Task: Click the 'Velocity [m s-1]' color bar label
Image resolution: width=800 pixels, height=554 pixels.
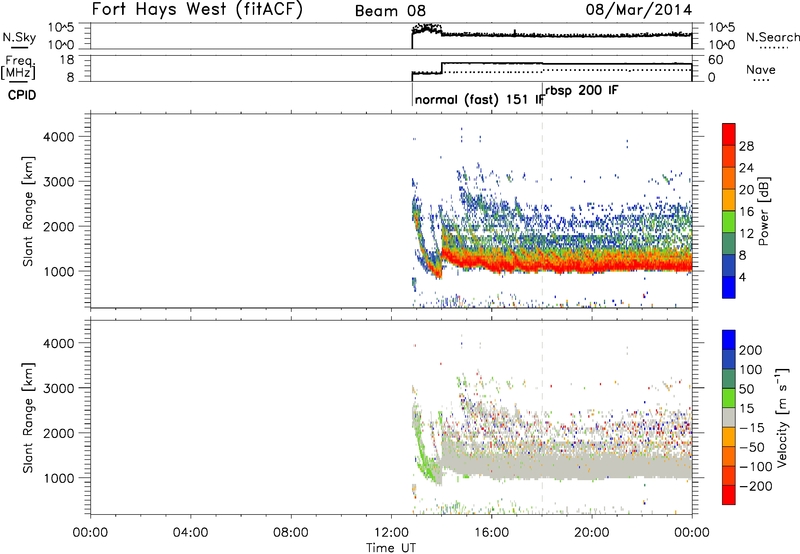Action: 782,417
